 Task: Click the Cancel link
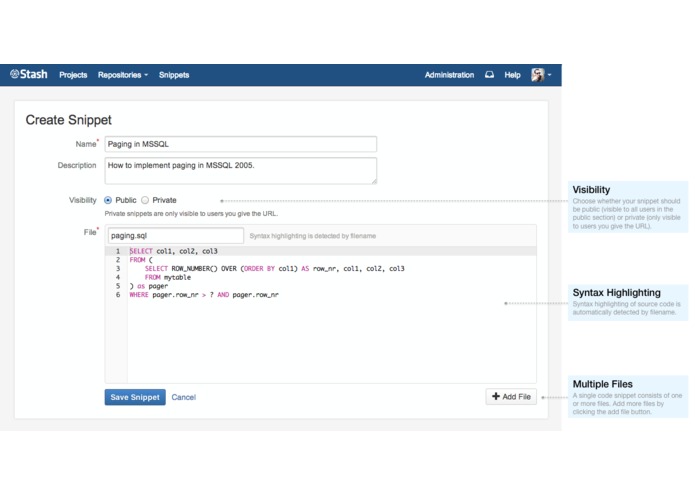point(184,397)
